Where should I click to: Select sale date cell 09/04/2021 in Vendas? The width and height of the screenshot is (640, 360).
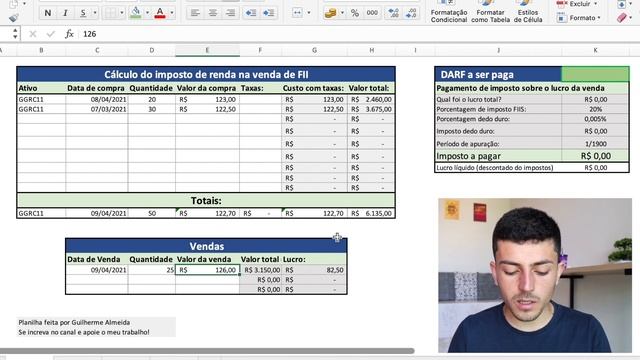(97, 270)
